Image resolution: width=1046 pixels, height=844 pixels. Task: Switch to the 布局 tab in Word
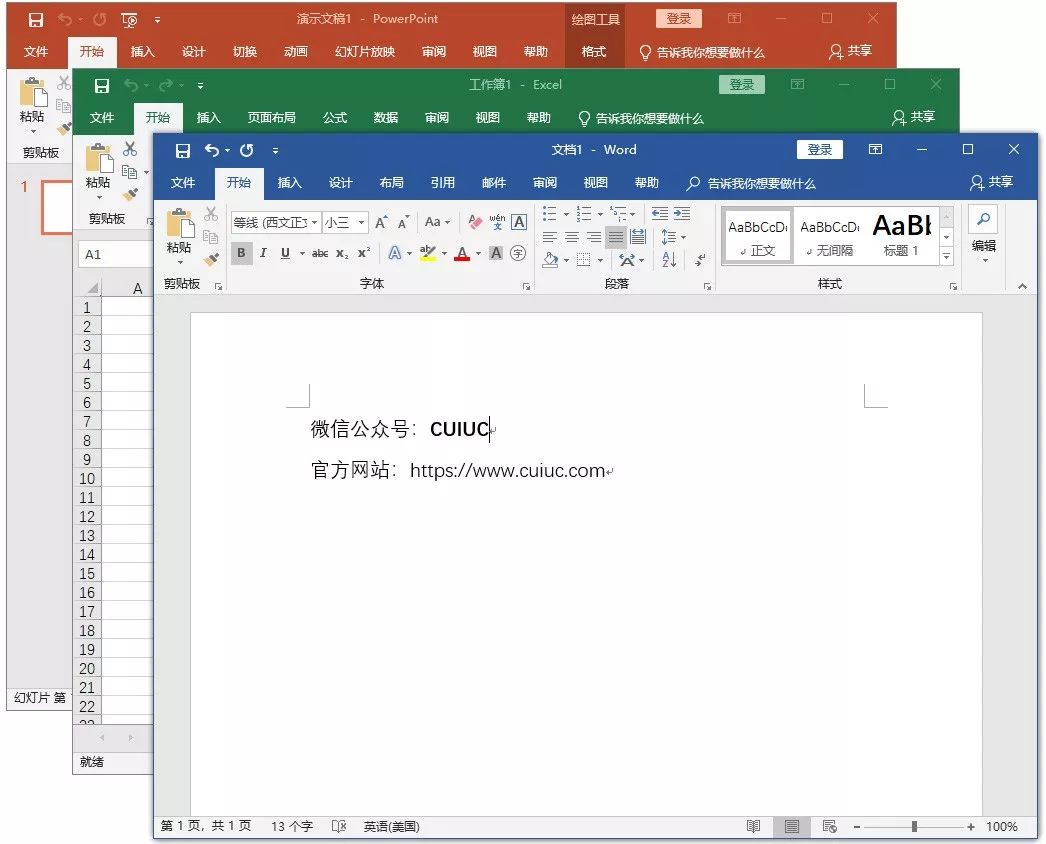392,183
